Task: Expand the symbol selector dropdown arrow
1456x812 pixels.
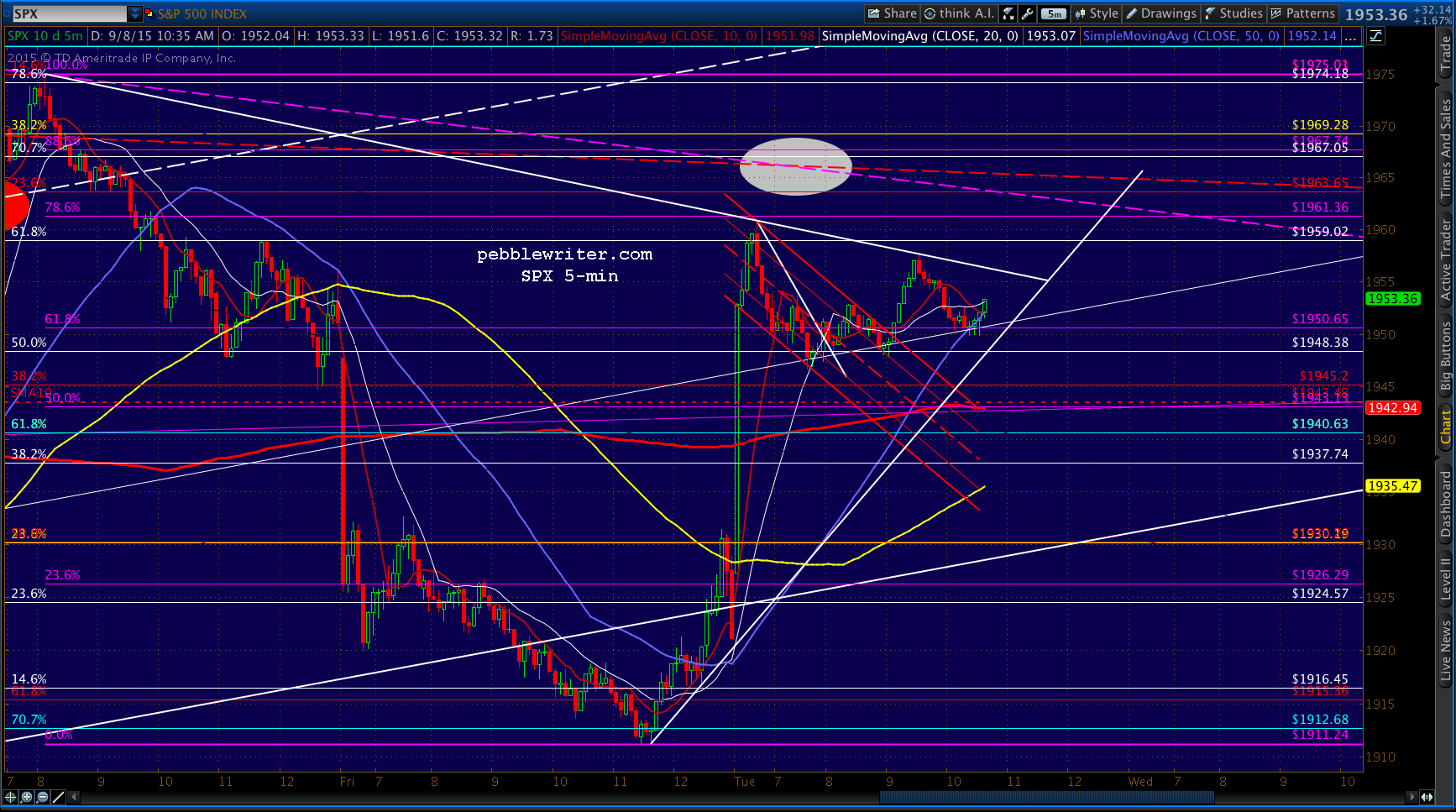Action: 135,13
